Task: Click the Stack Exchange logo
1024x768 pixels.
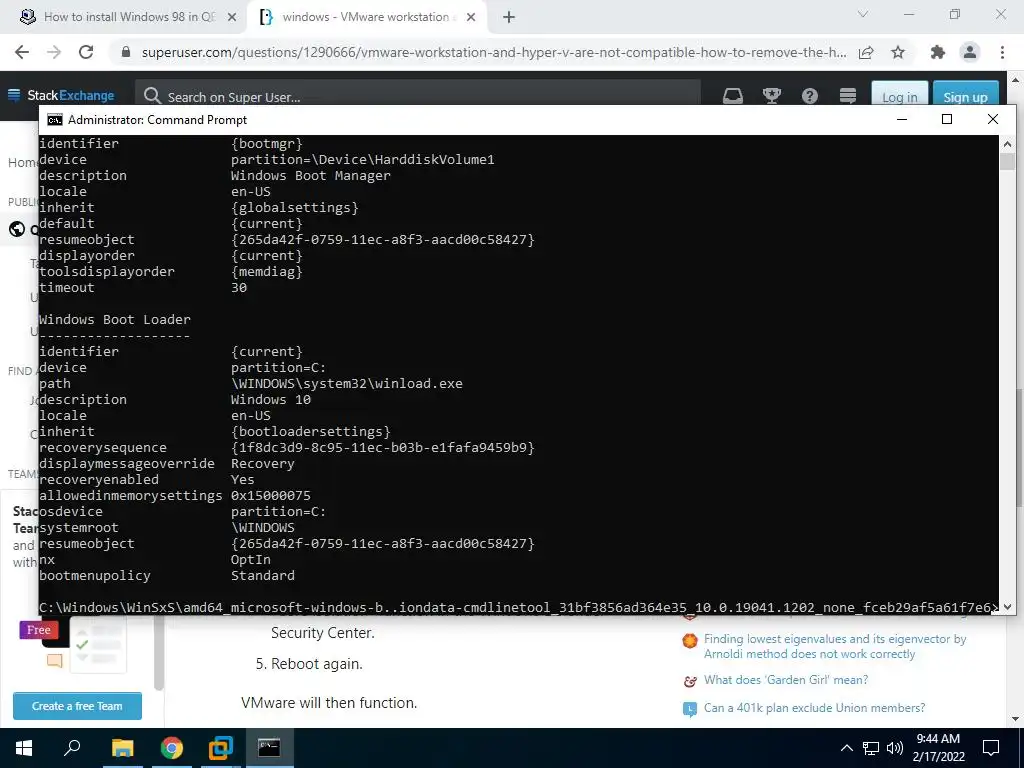Action: [71, 95]
